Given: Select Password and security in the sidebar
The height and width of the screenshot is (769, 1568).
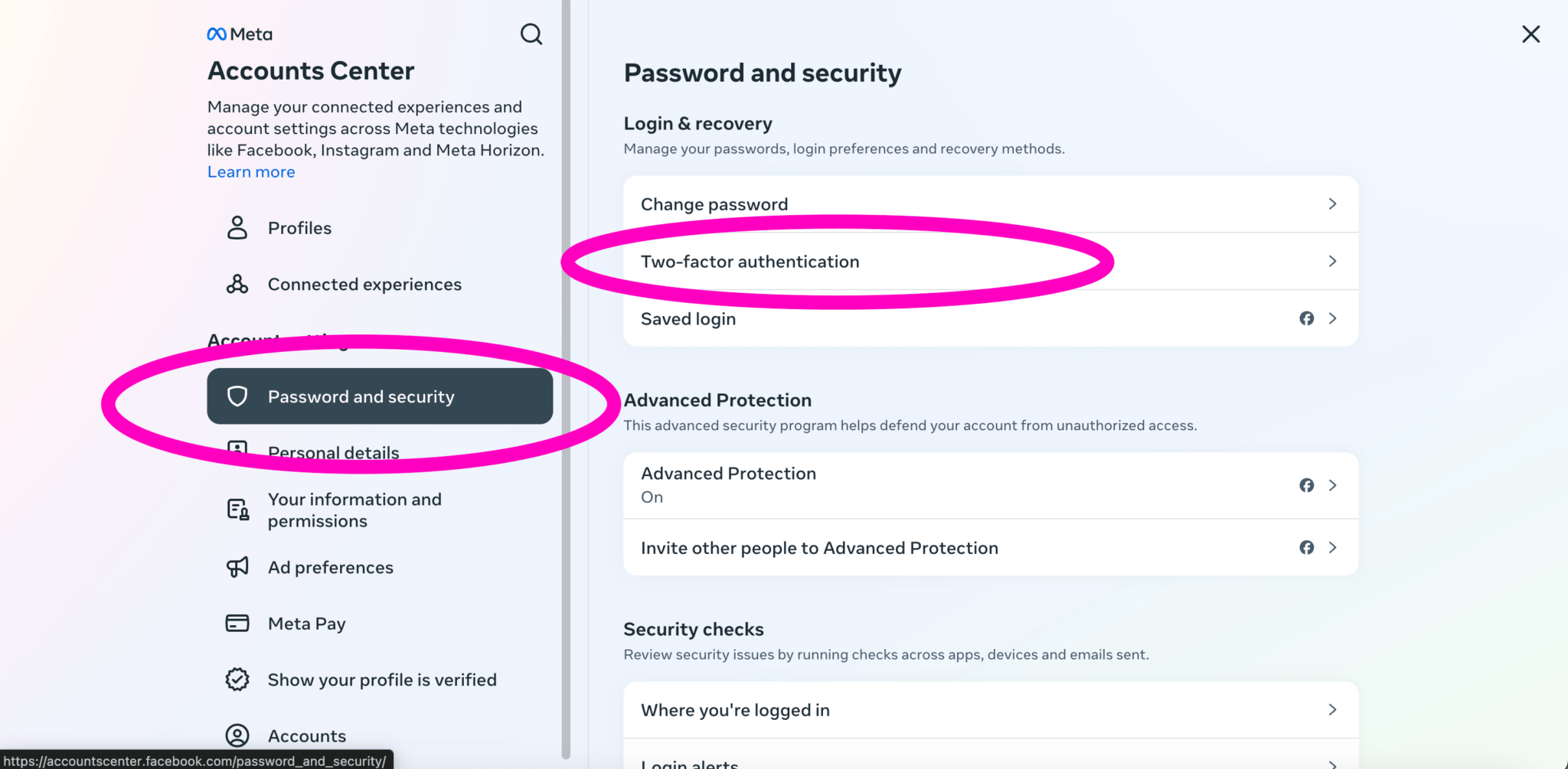Looking at the screenshot, I should point(361,396).
